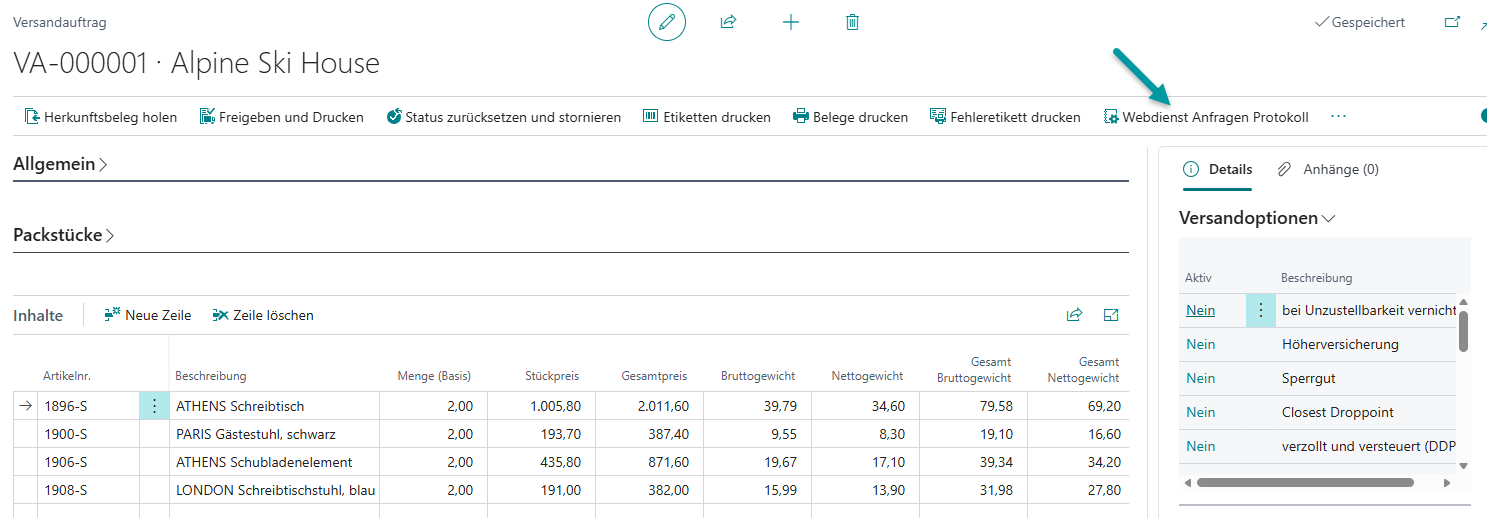This screenshot has height=518, width=1487.
Task: Click the pencil edit icon
Action: click(x=667, y=22)
